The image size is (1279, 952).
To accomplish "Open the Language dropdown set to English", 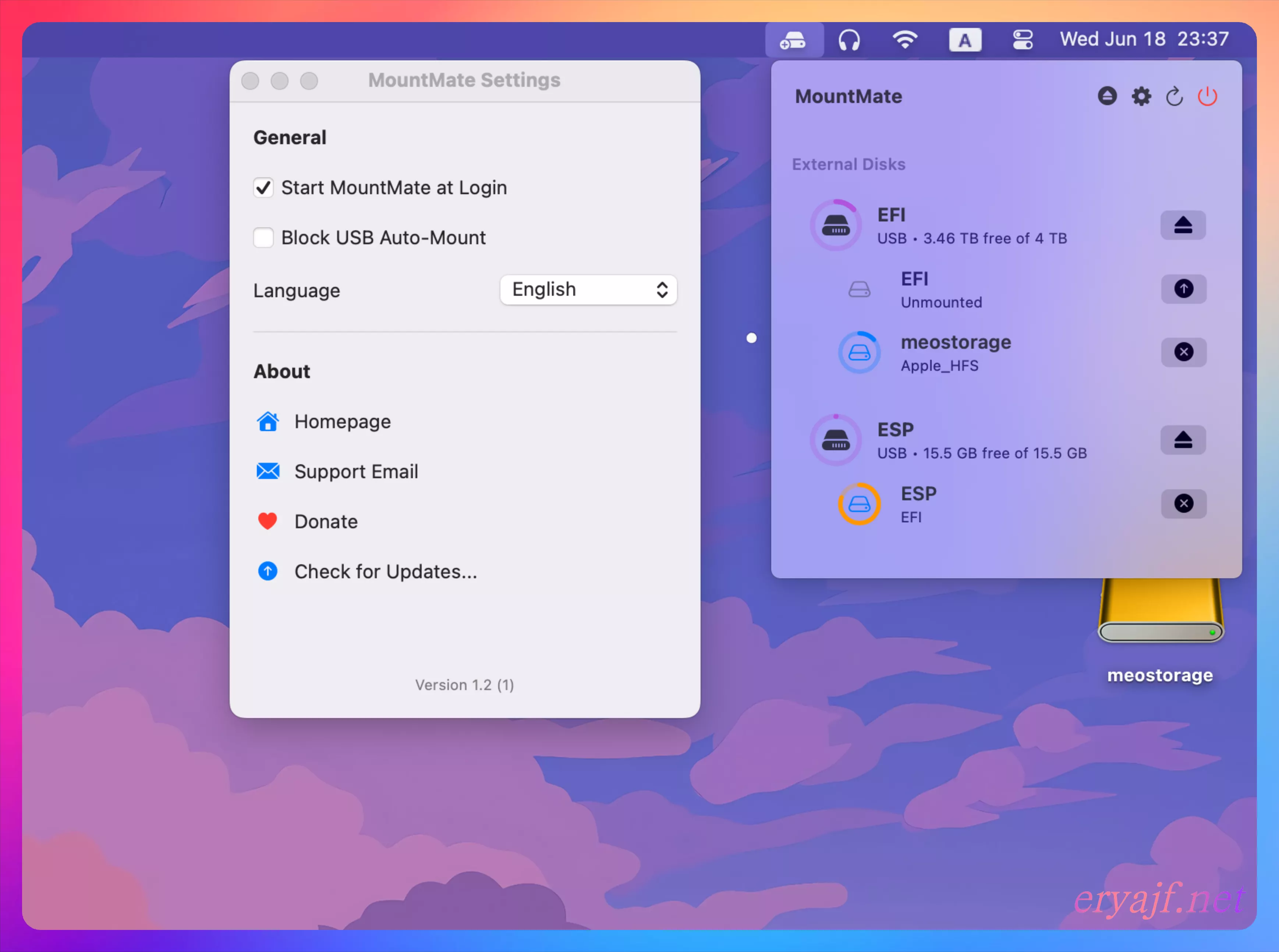I will coord(588,289).
